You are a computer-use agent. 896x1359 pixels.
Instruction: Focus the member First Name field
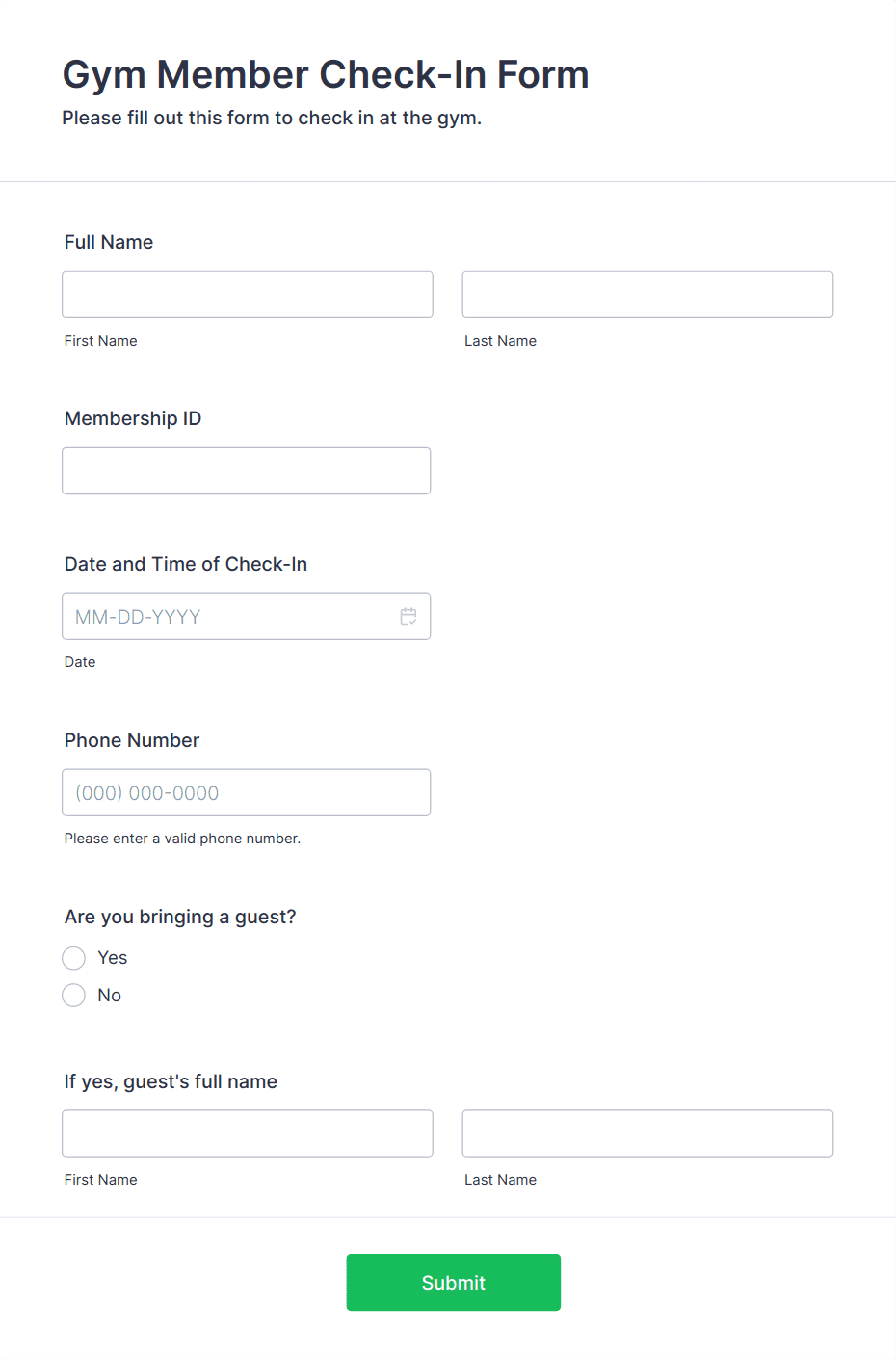(248, 294)
